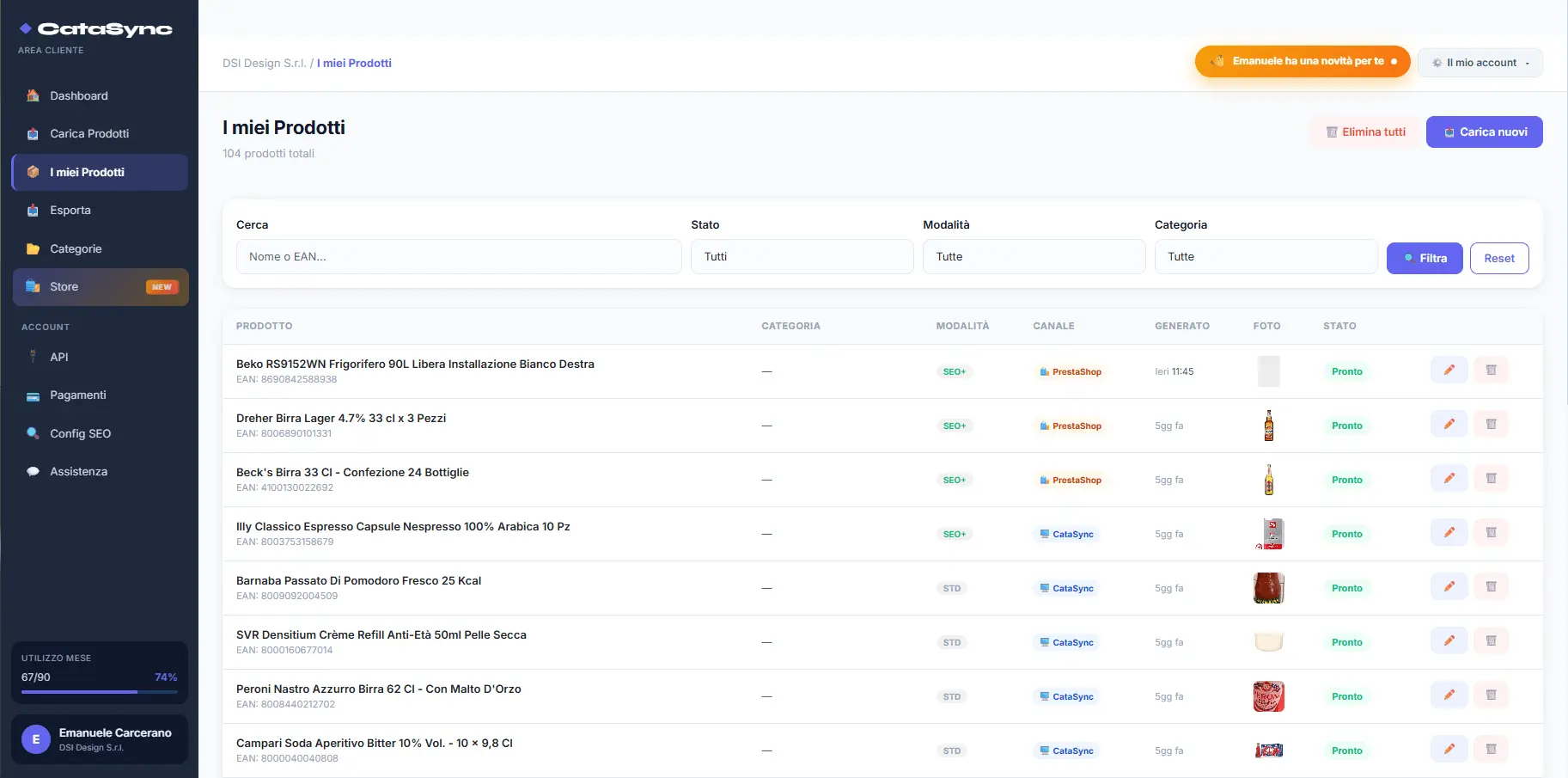Edit the Campari Soda Aperitivo product
The width and height of the screenshot is (1568, 778).
(x=1449, y=750)
